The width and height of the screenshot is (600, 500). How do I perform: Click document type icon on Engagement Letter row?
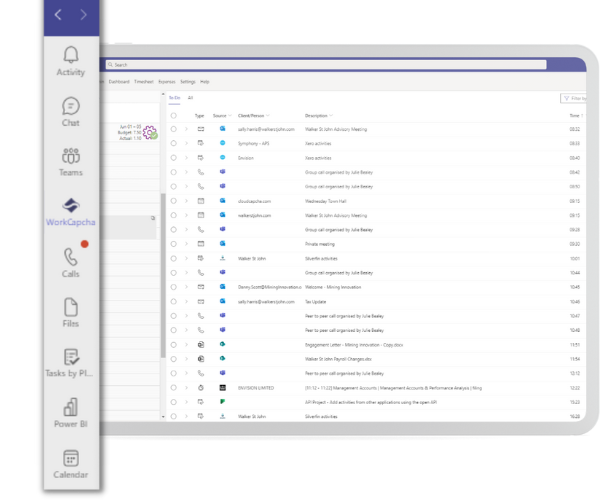(201, 345)
